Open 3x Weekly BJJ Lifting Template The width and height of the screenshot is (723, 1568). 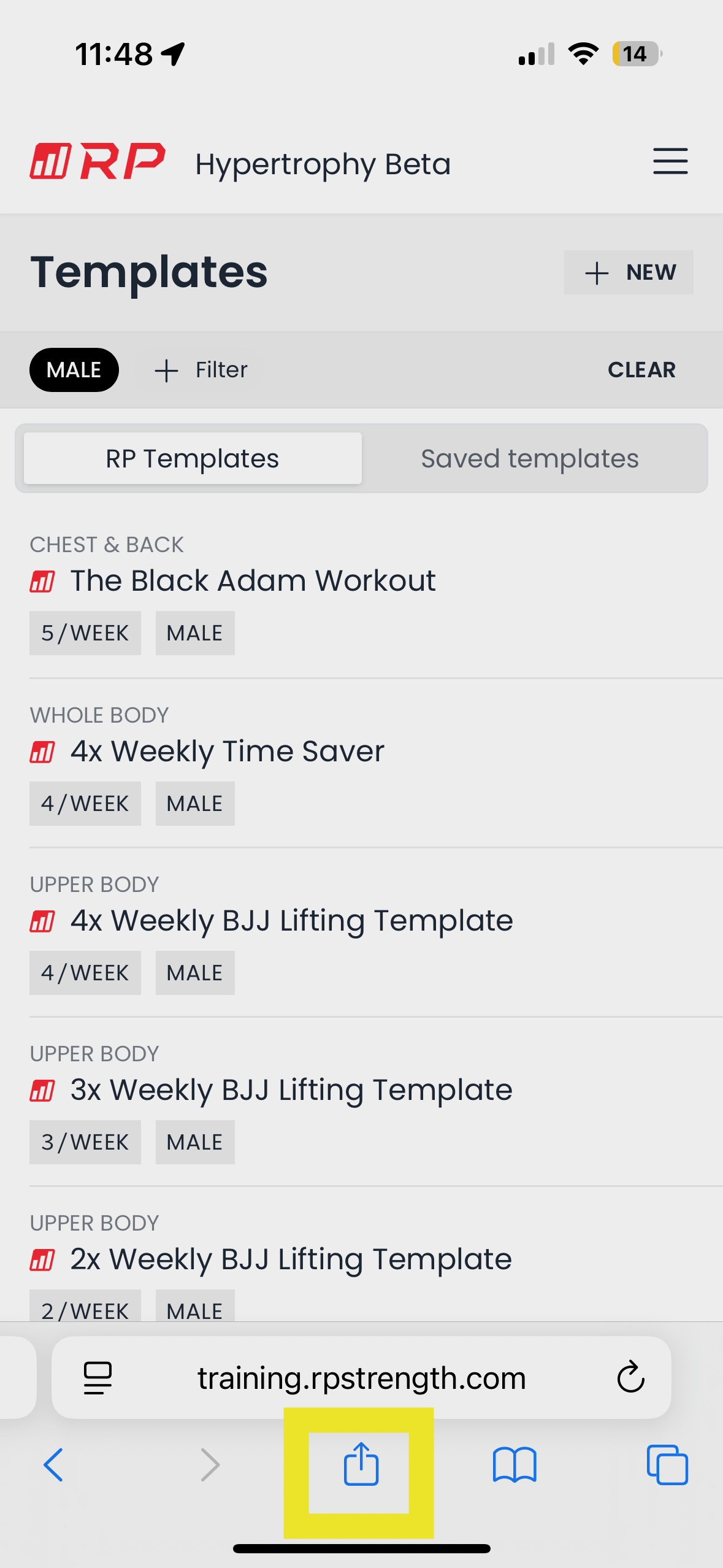[x=291, y=1090]
